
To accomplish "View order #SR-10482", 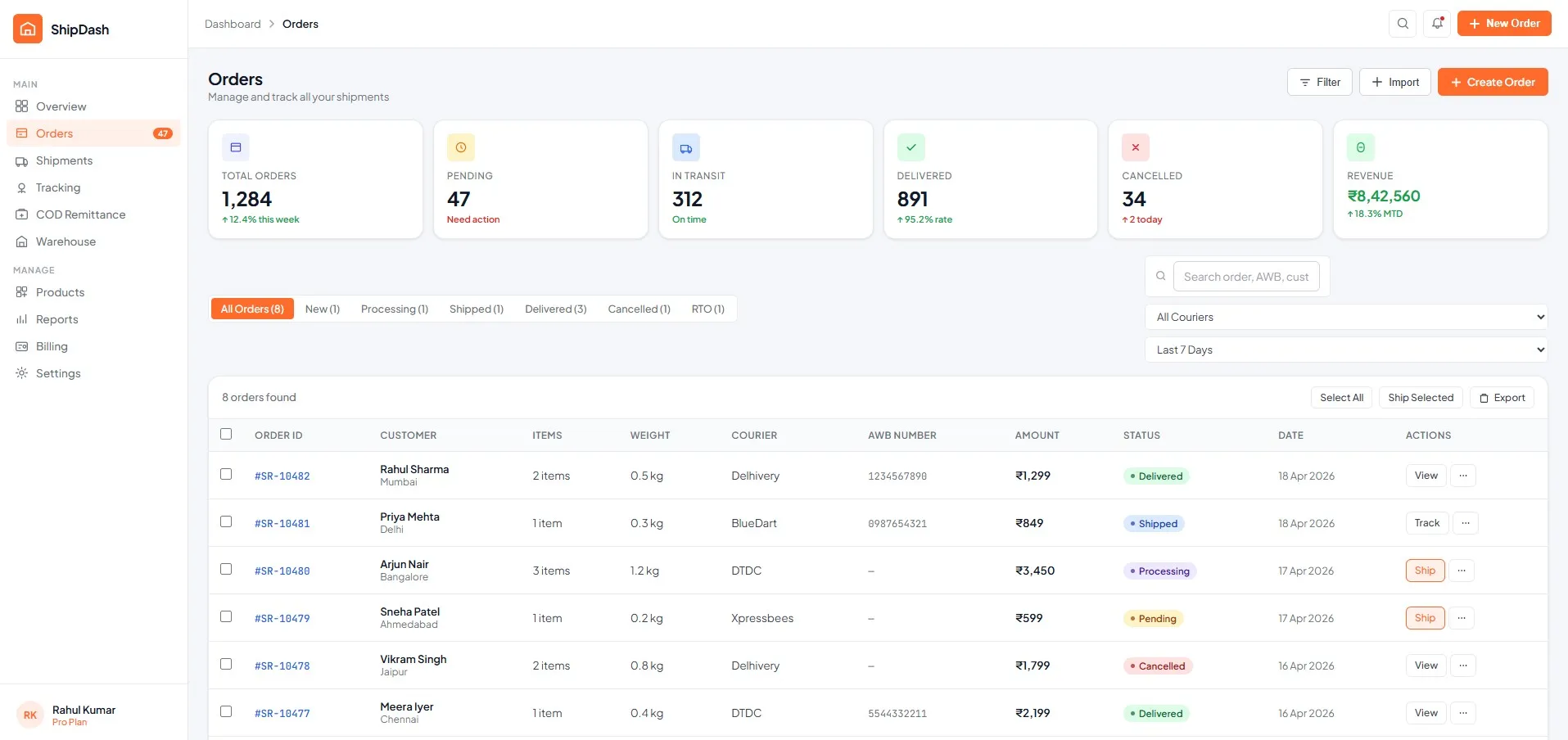I will point(1426,476).
